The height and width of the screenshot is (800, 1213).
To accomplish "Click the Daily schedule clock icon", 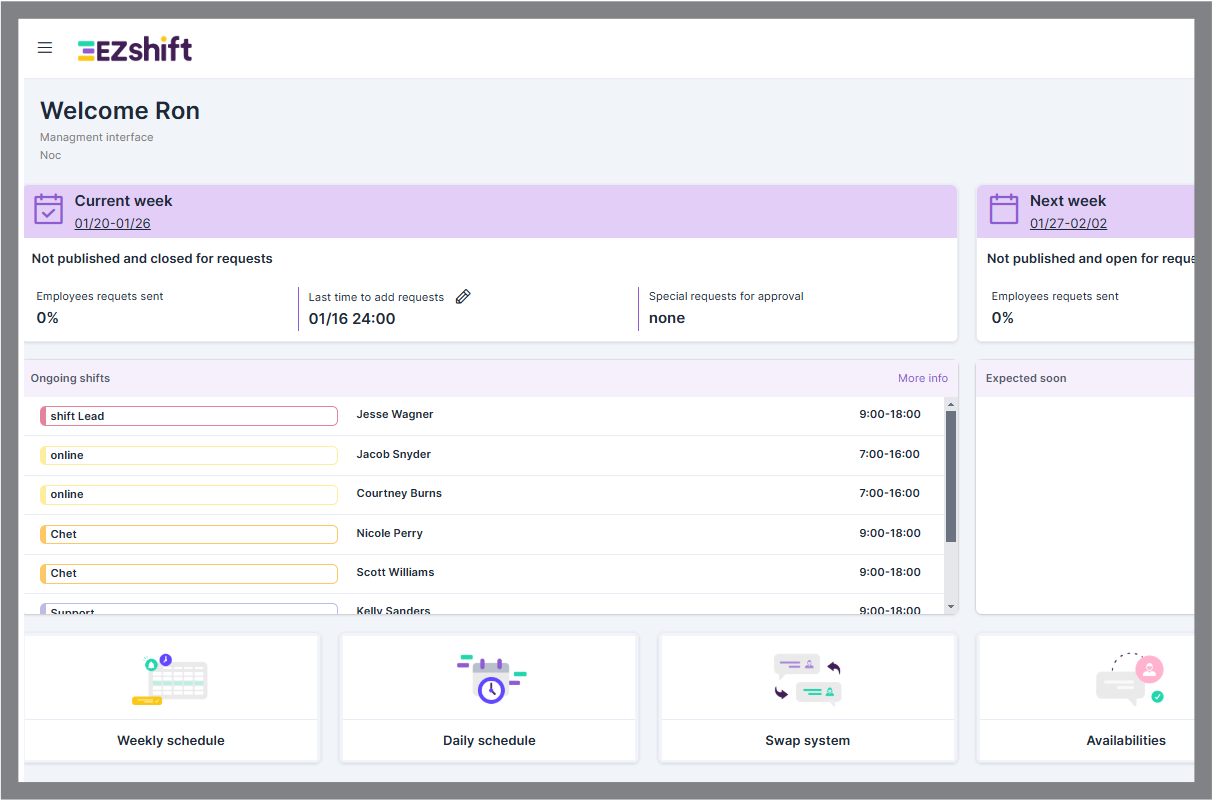I will 489,678.
